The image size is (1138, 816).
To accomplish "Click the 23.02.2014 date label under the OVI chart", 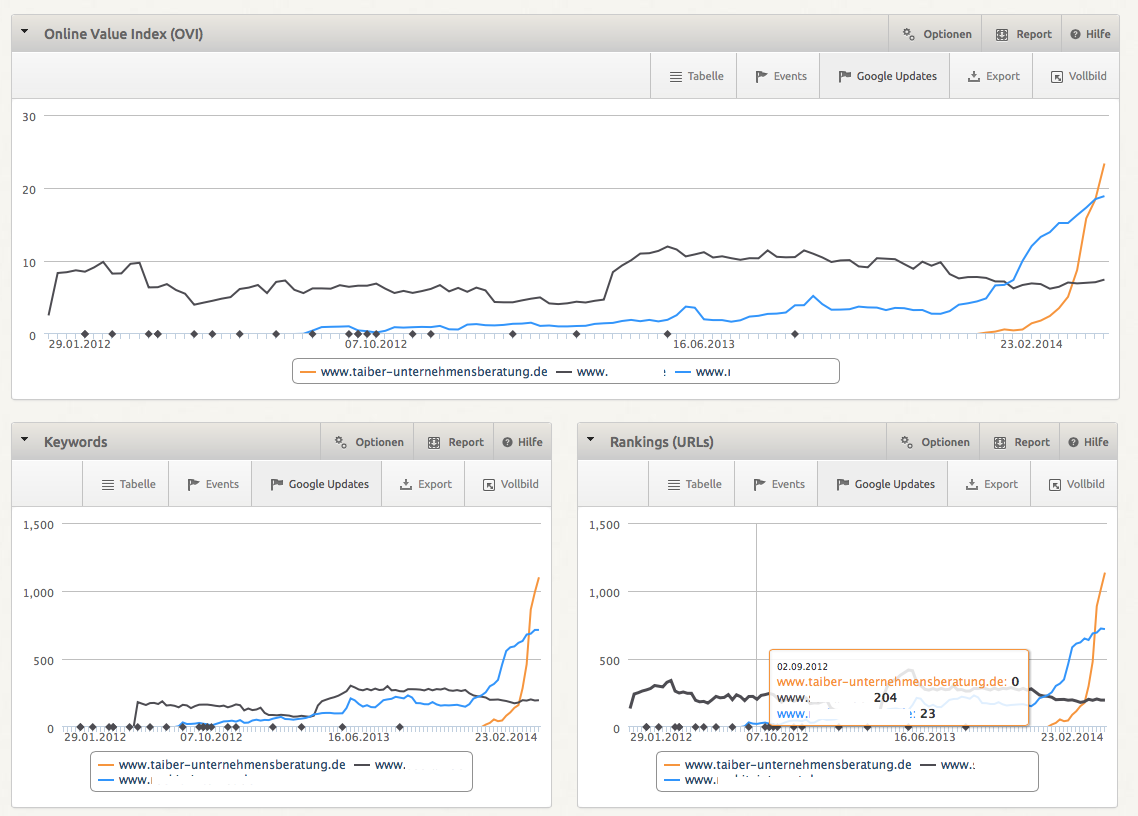I will pos(1031,344).
